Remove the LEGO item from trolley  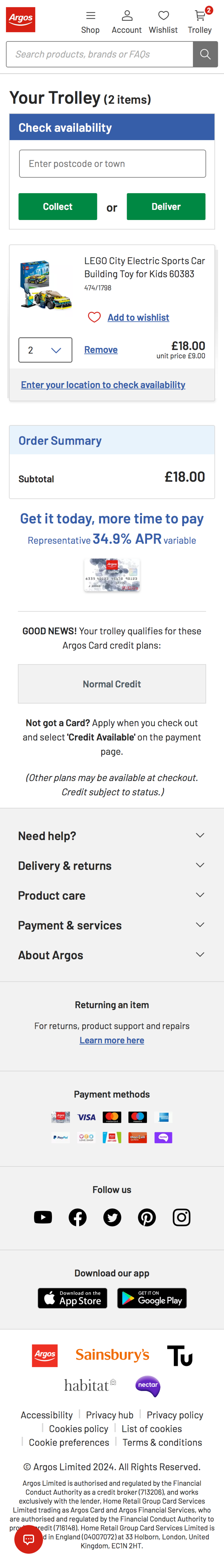pyautogui.click(x=100, y=349)
